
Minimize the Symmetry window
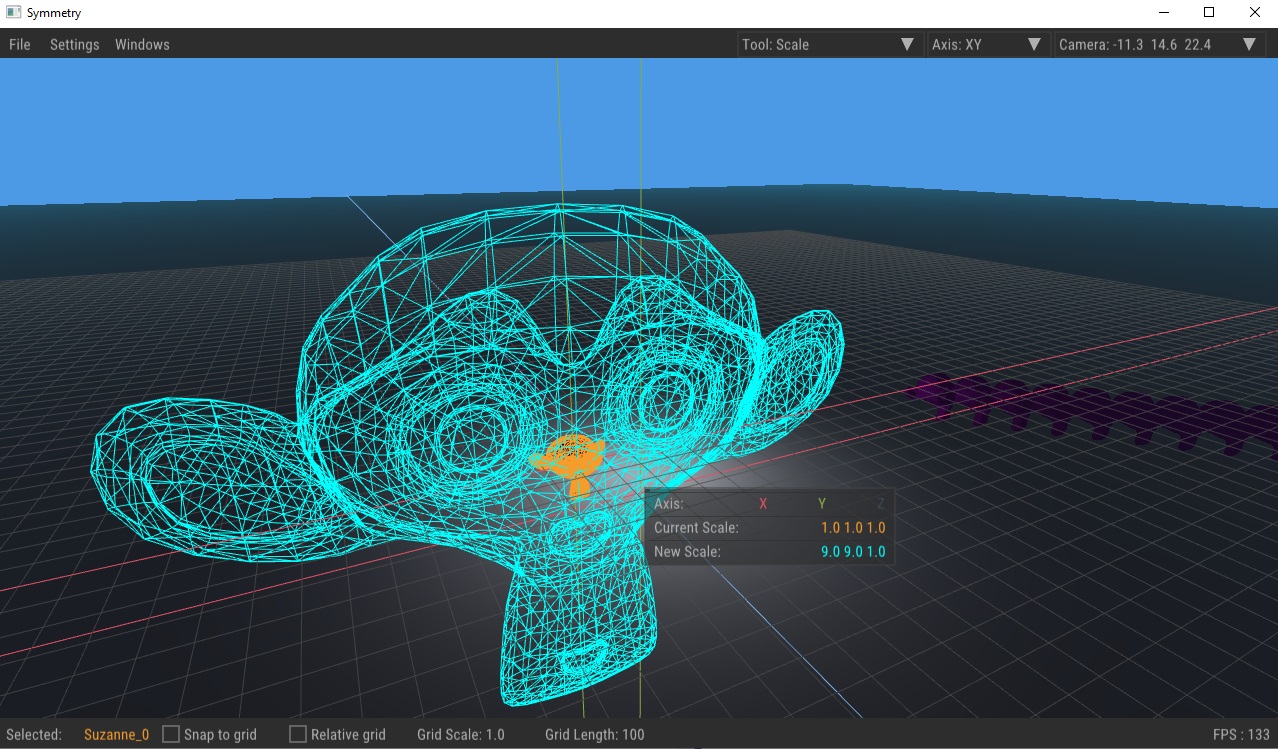click(x=1164, y=13)
